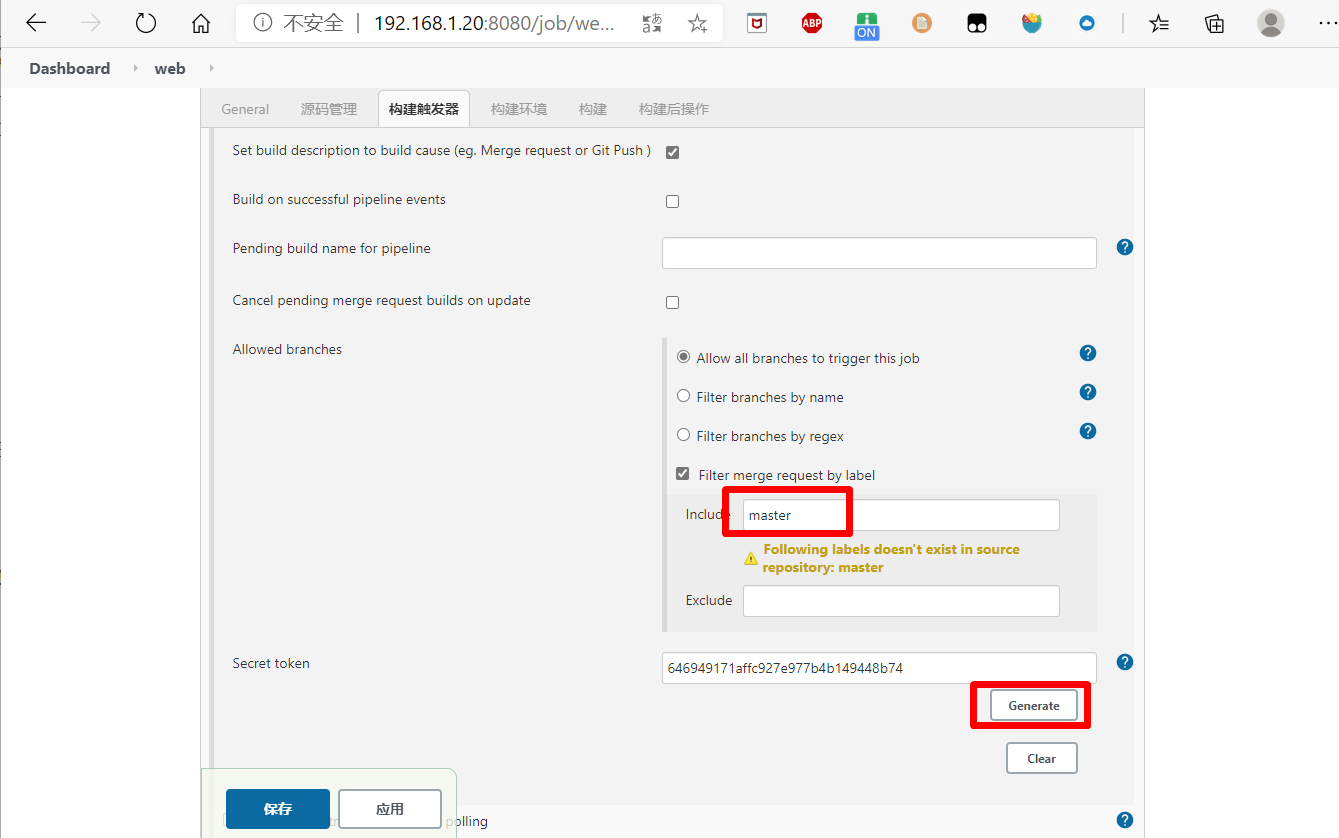
Task: Open help for Pending build name
Action: (x=1125, y=247)
